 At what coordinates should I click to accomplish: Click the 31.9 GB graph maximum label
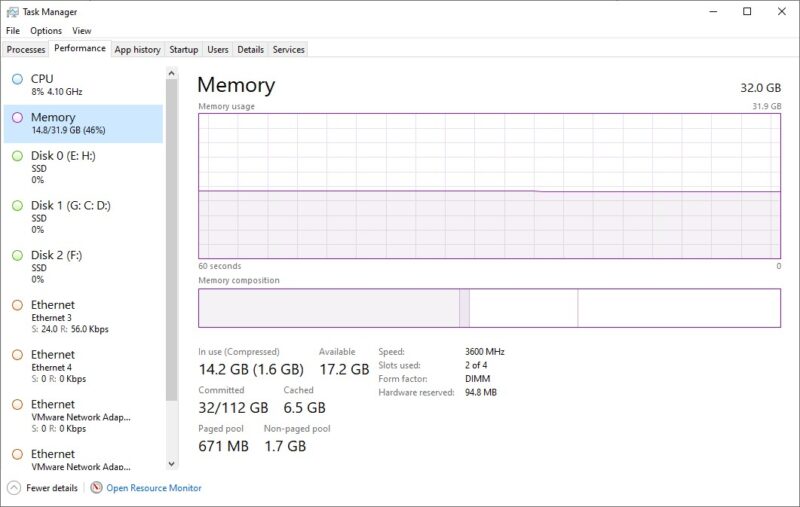tap(766, 106)
